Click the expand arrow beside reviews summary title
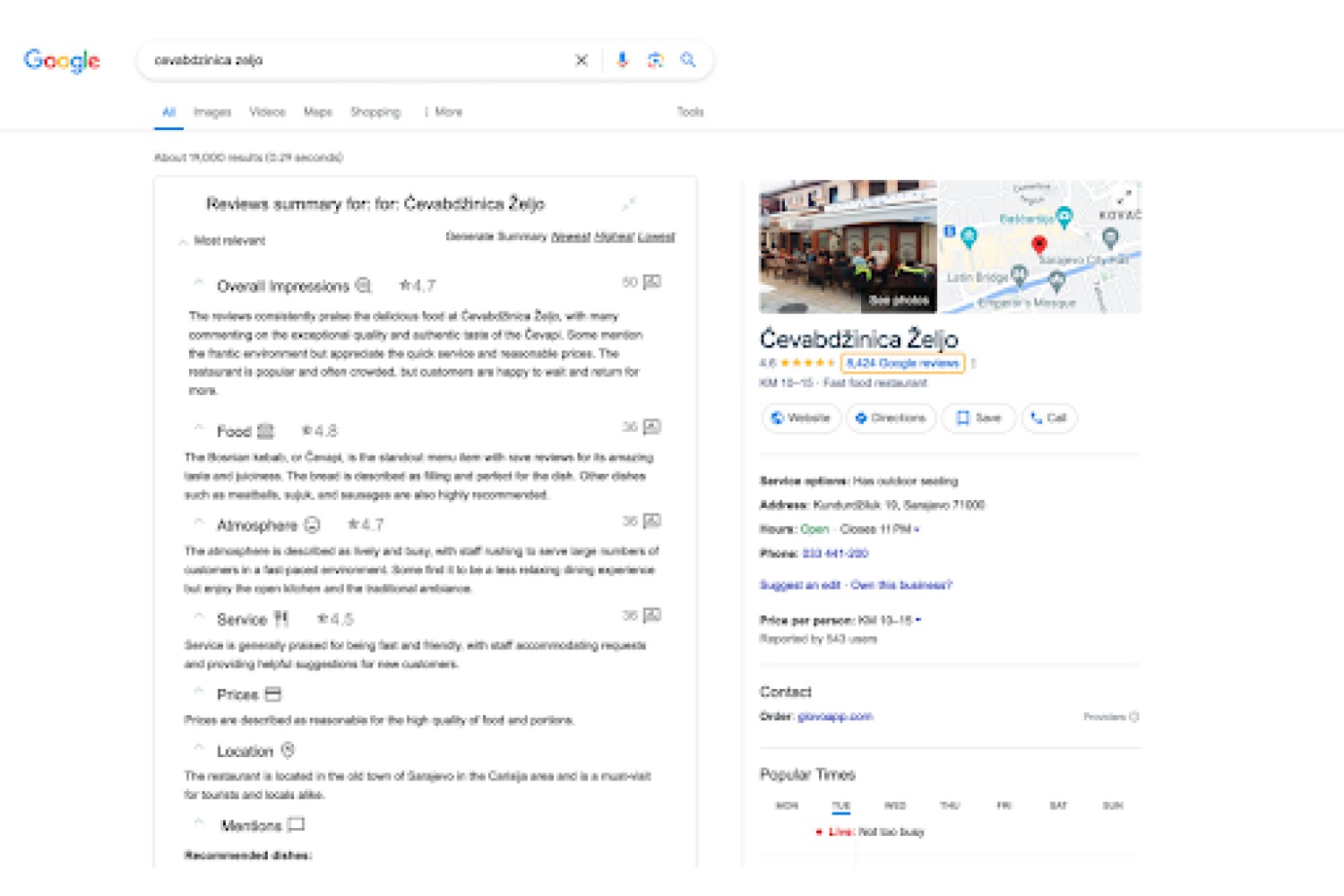Viewport: 1344px width, 896px height. [x=629, y=204]
